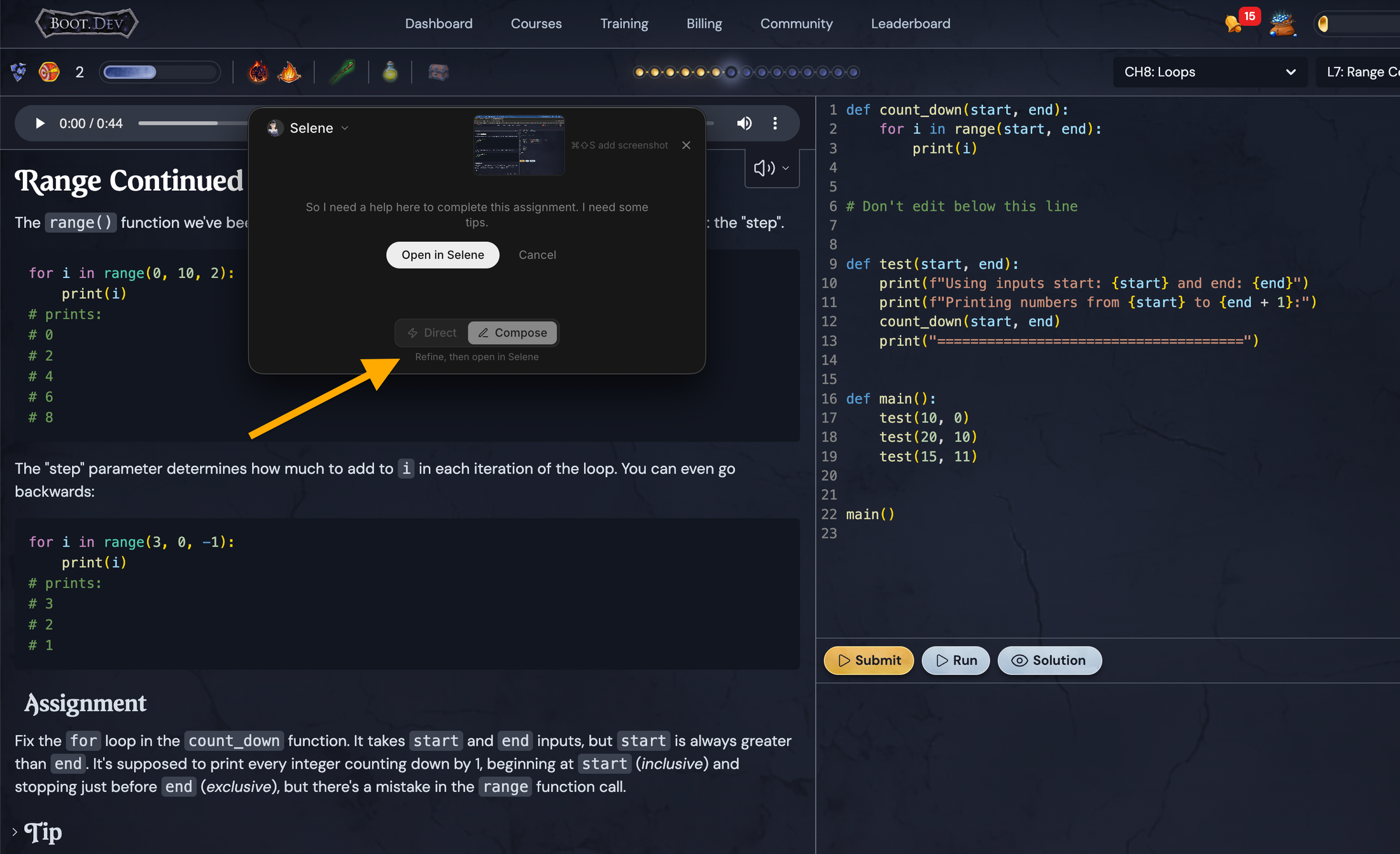Visit the Community page

pos(796,24)
